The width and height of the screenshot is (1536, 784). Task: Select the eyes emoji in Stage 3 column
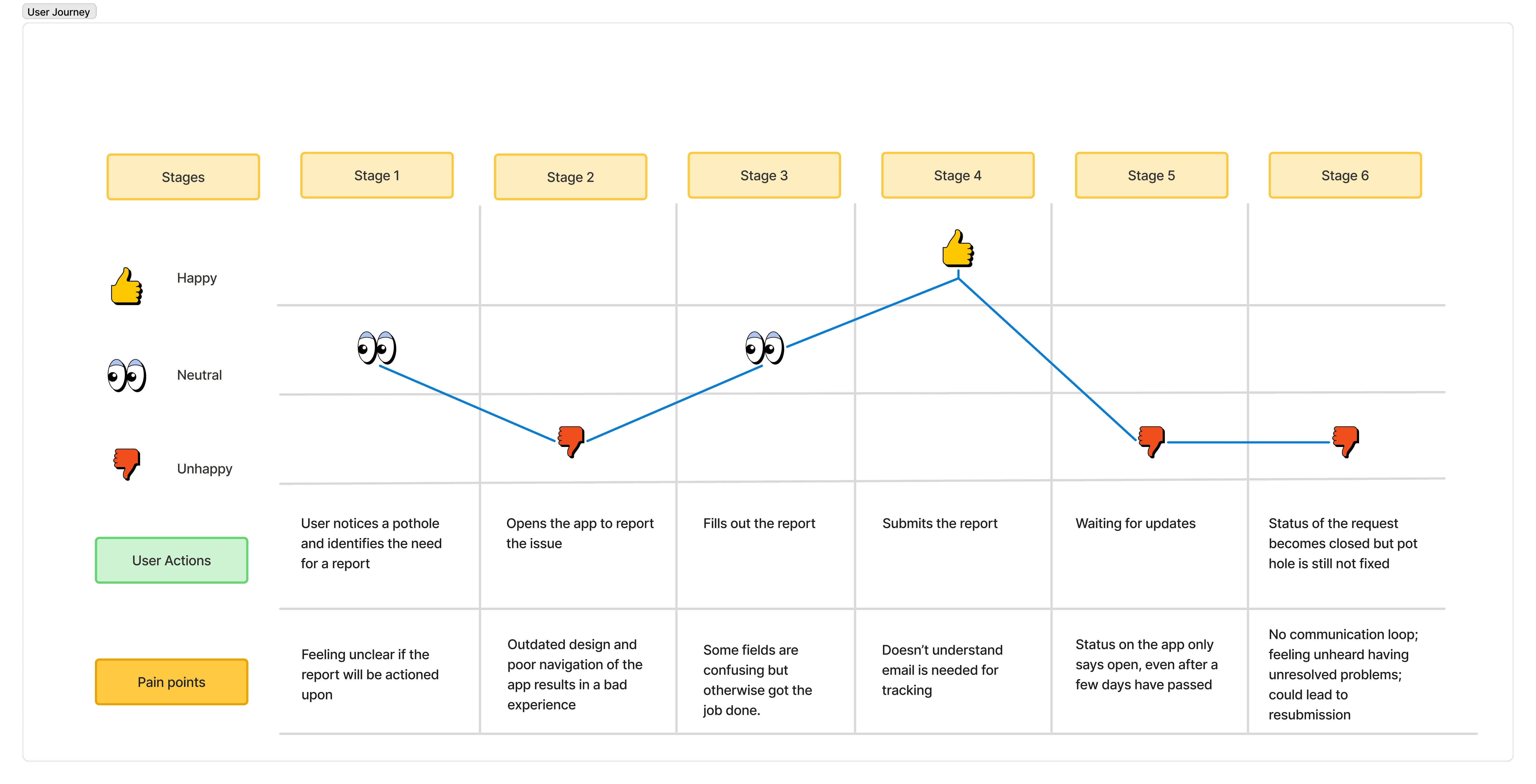tap(764, 348)
